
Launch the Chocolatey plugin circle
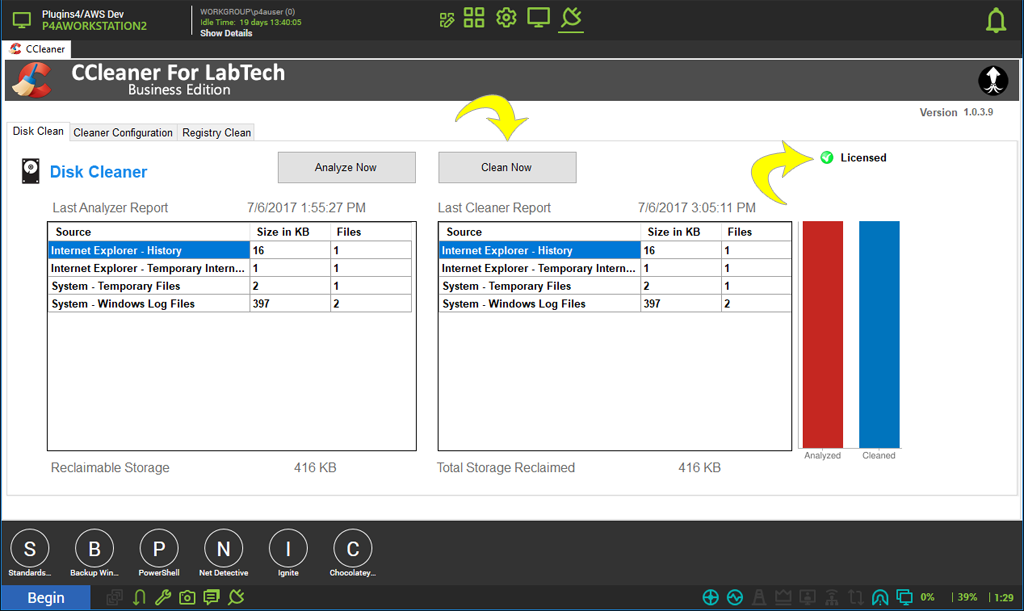pos(353,549)
